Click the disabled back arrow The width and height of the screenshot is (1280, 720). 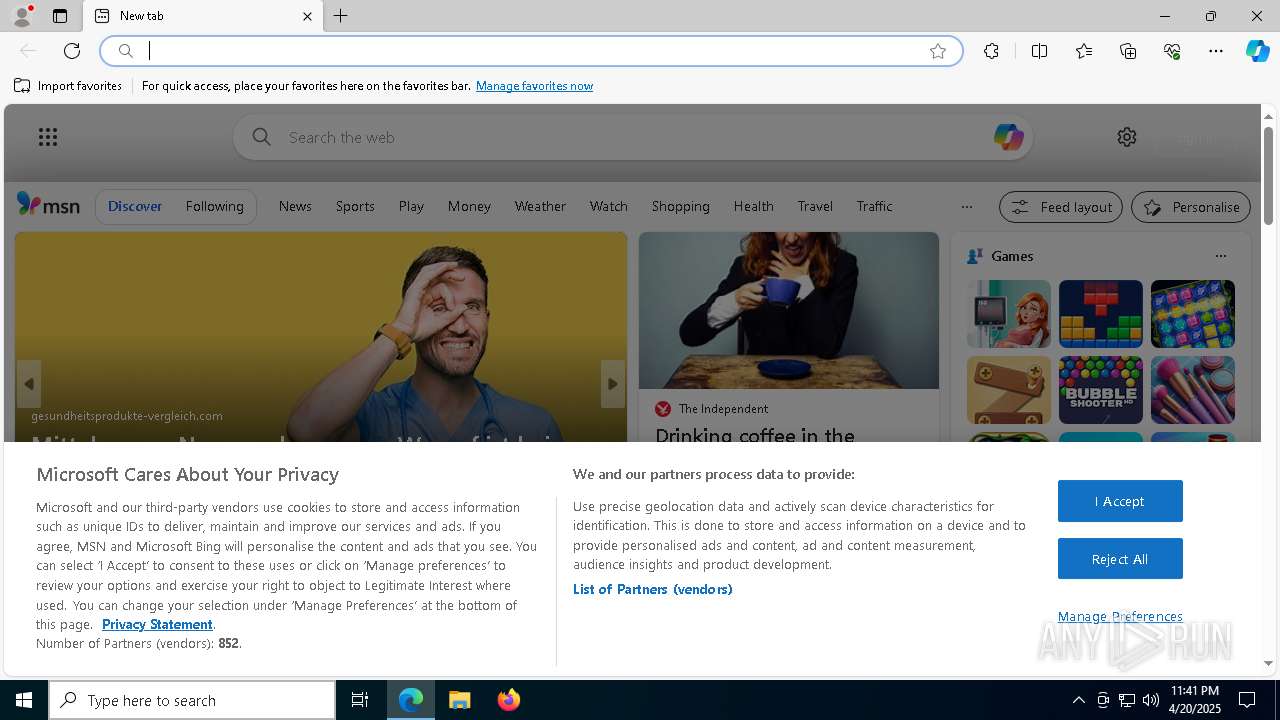(x=28, y=51)
